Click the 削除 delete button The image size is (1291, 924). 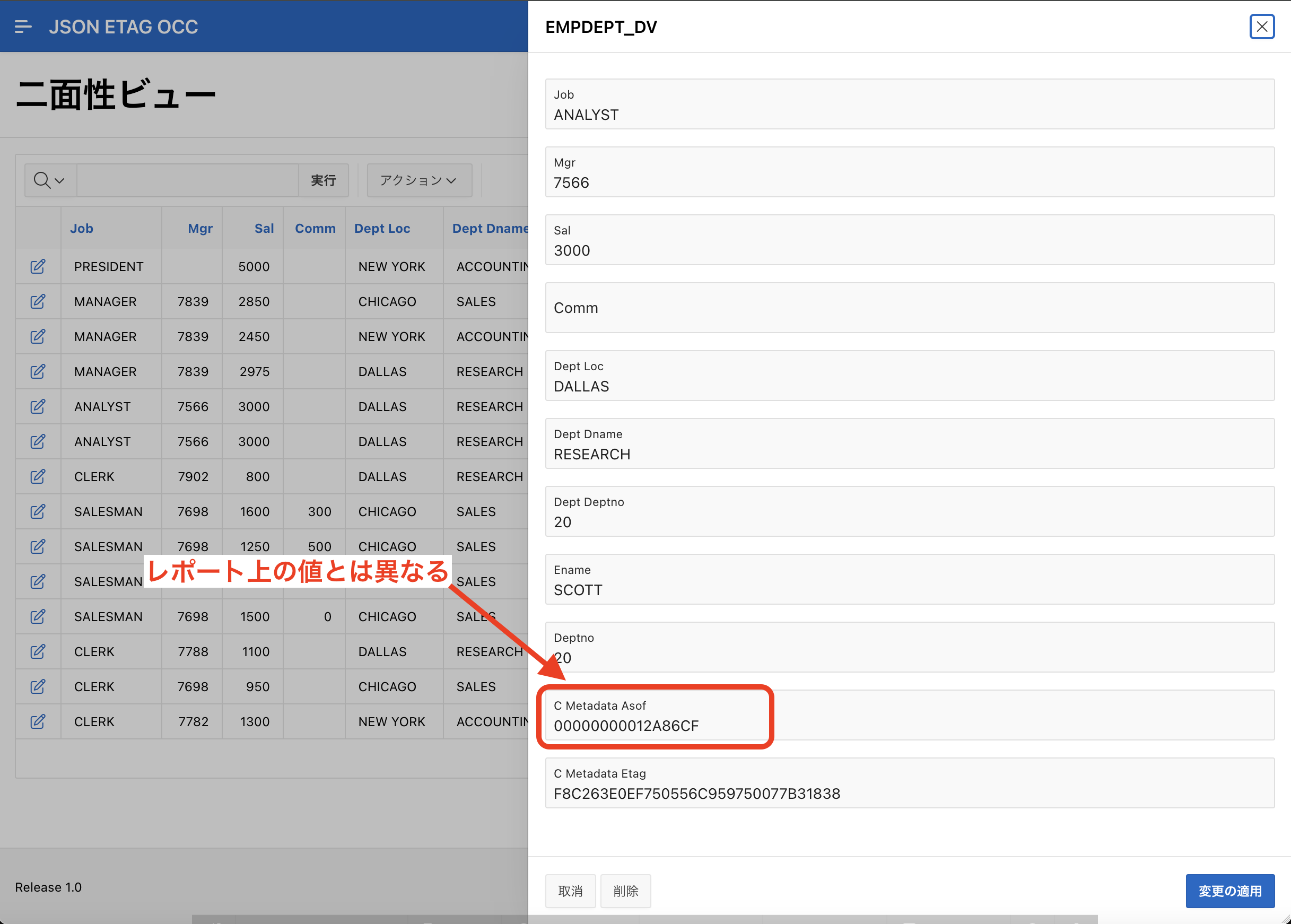point(625,891)
